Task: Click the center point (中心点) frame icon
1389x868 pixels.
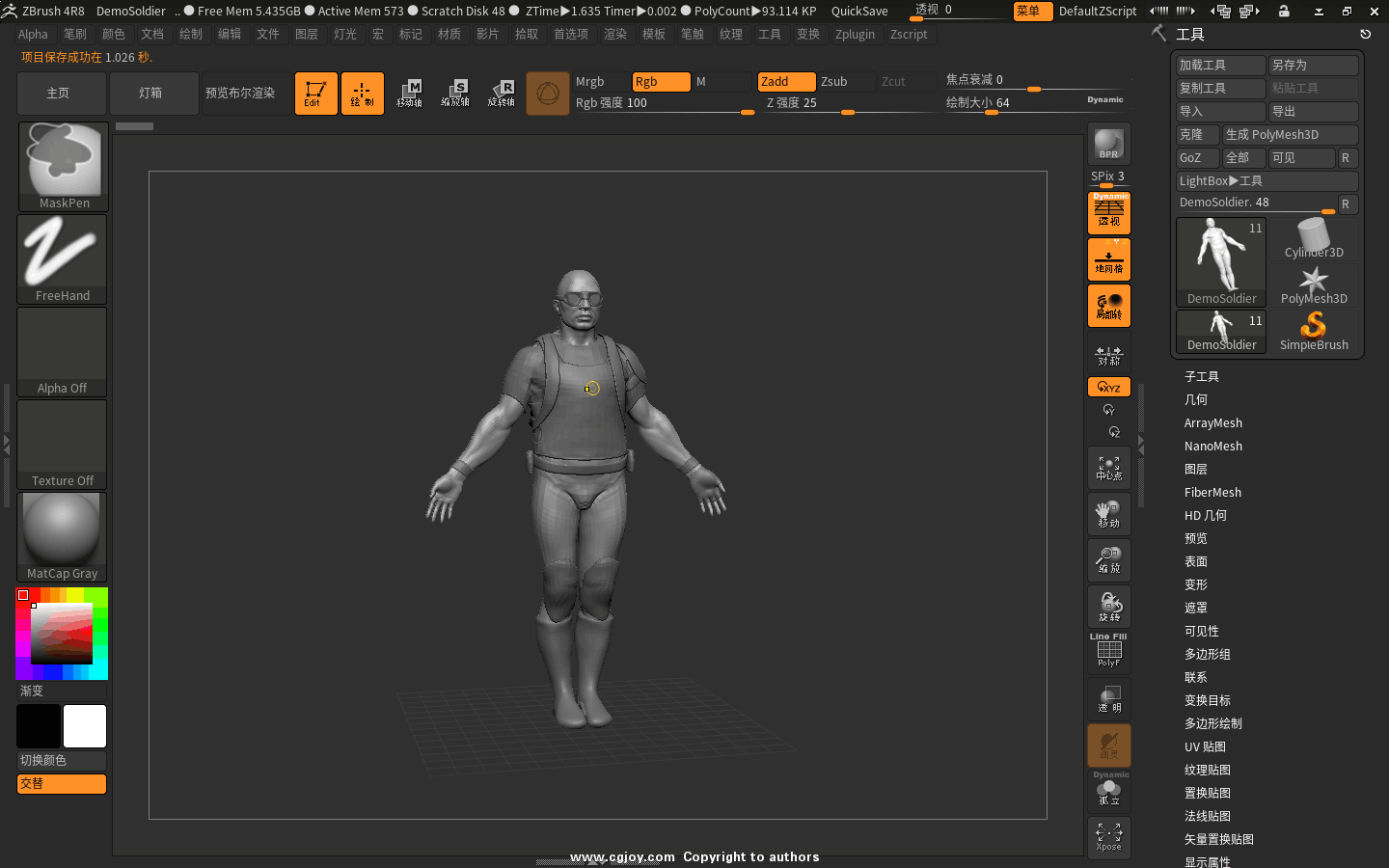Action: (x=1109, y=468)
